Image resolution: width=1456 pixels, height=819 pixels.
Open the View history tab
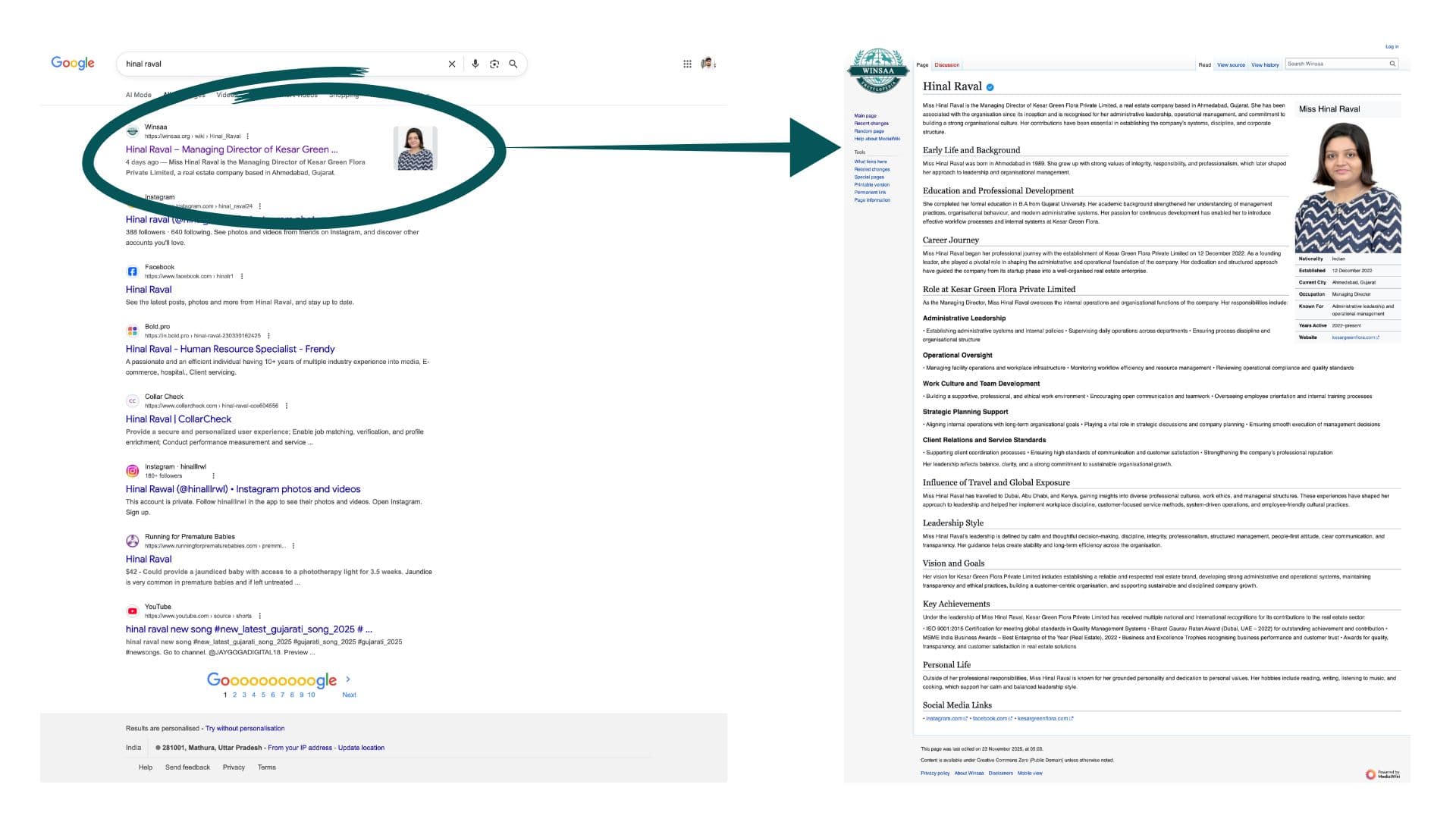[x=1265, y=64]
